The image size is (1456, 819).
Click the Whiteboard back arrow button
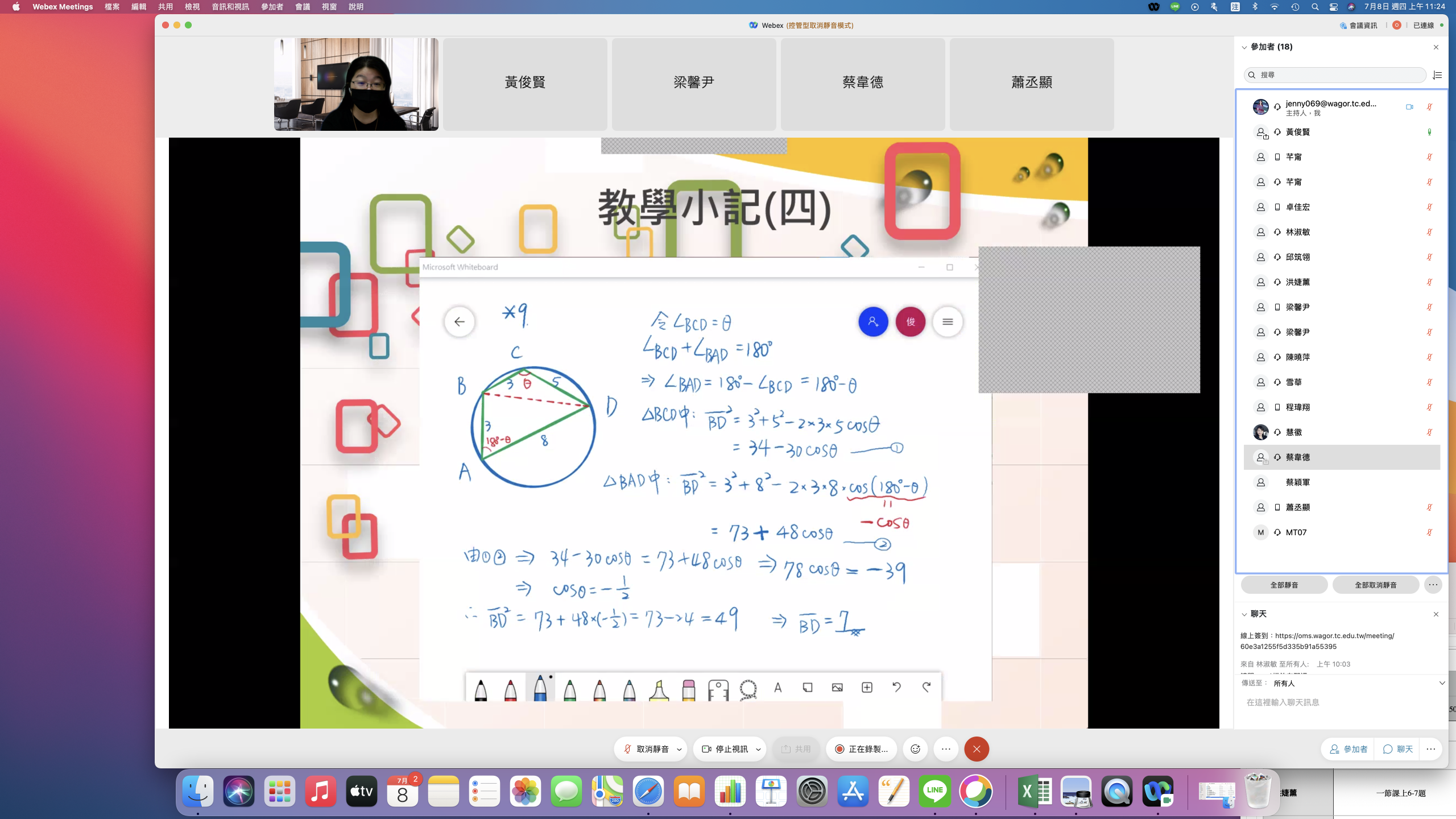(460, 322)
